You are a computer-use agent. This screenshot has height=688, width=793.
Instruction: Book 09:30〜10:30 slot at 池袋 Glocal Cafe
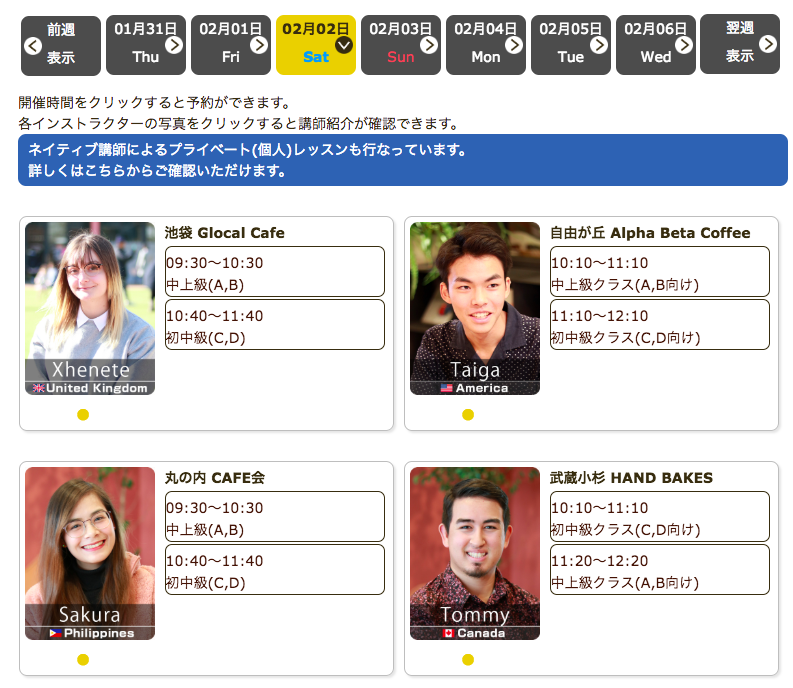(274, 272)
